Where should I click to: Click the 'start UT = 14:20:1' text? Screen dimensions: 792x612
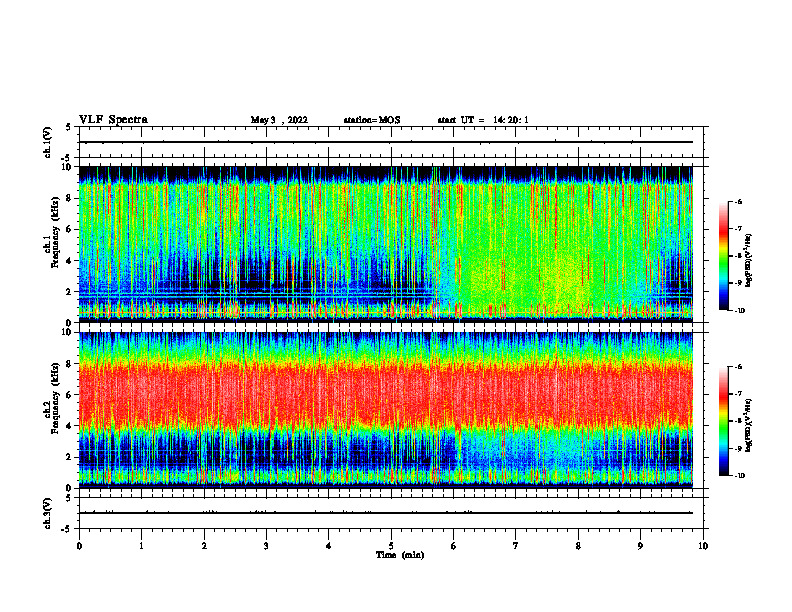[483, 120]
